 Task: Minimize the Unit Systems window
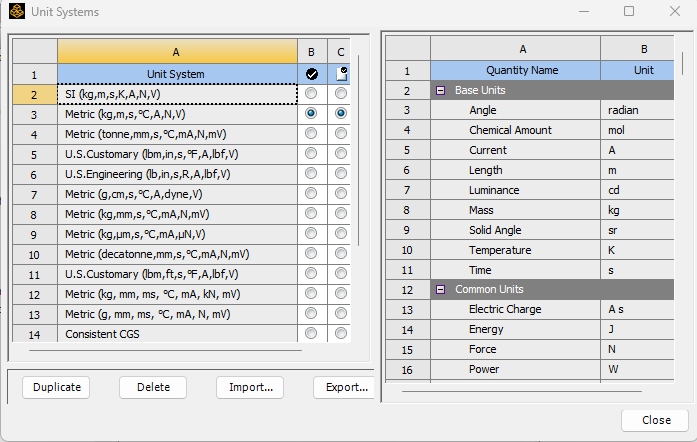click(x=584, y=11)
